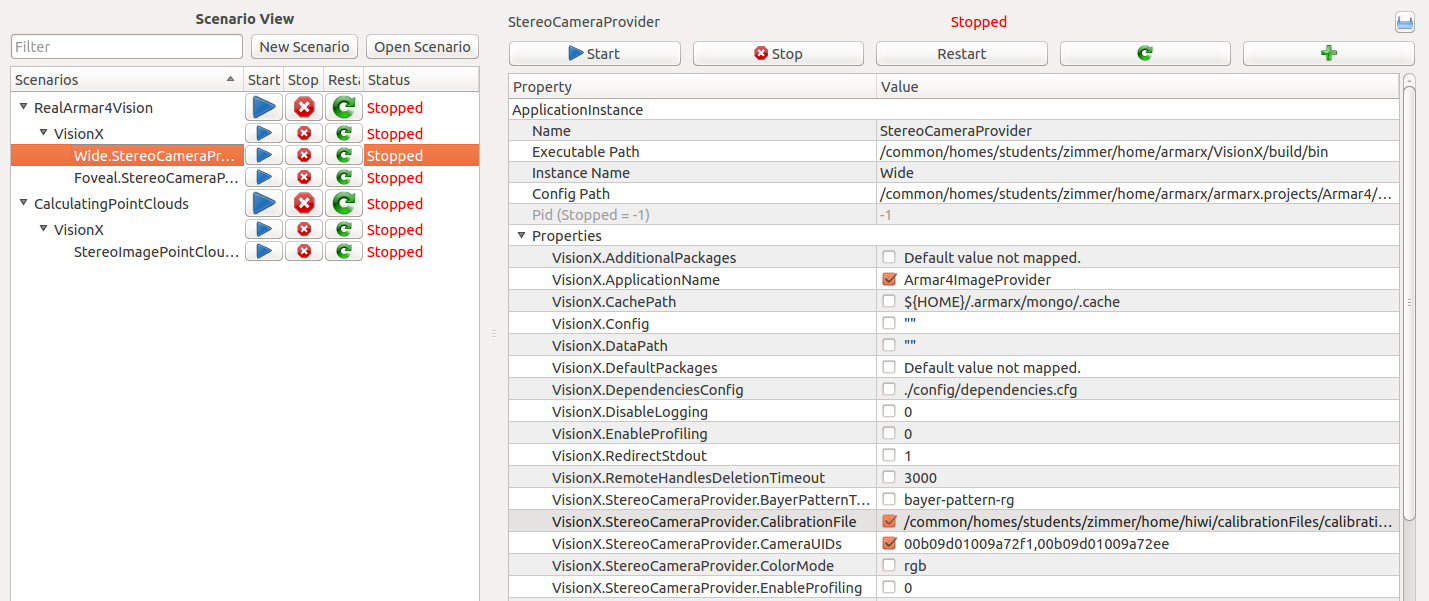Viewport: 1429px width, 601px height.
Task: Start VisionX under CalculatingPointClouds
Action: pyautogui.click(x=264, y=229)
